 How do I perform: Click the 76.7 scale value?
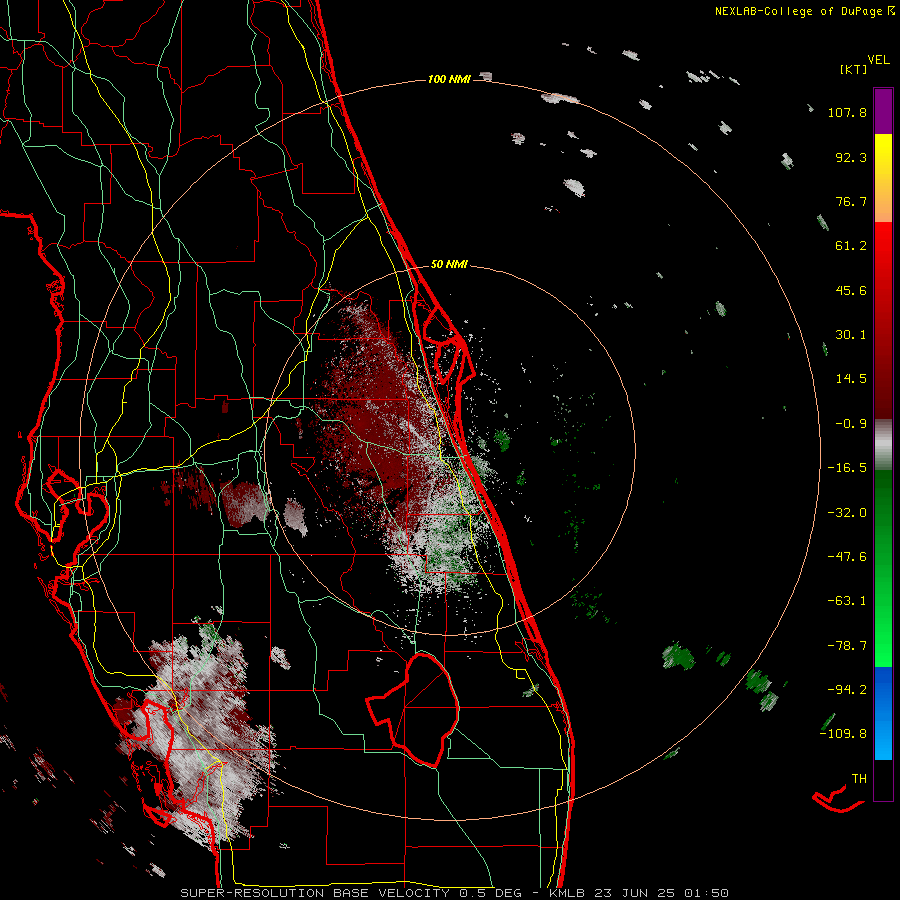tap(851, 201)
